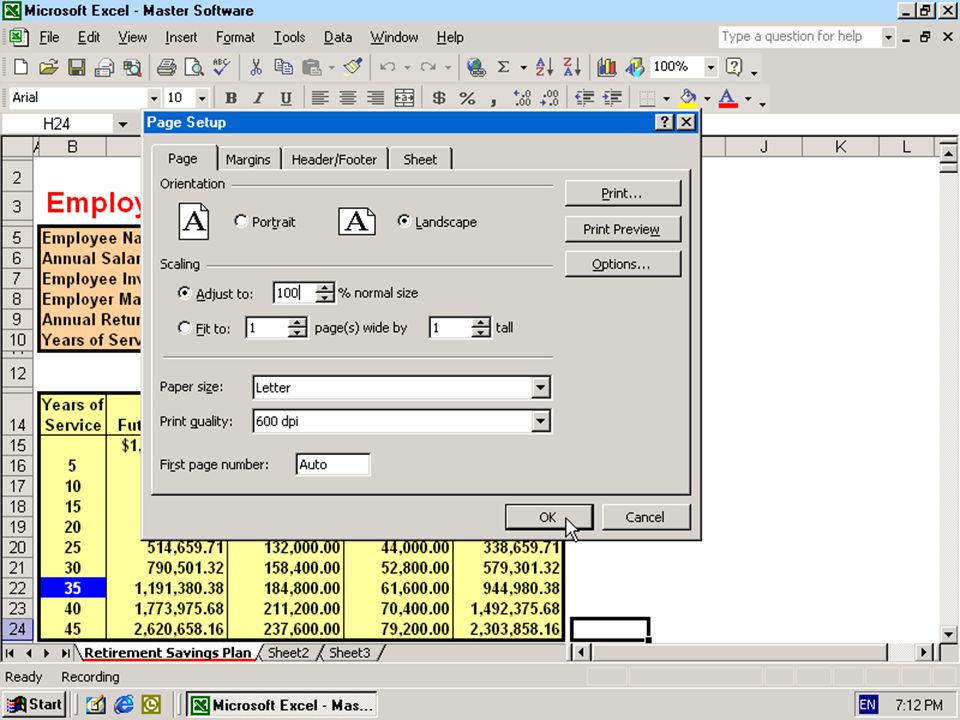Click the AutoSum sigma icon
Image resolution: width=960 pixels, height=720 pixels.
(x=503, y=67)
